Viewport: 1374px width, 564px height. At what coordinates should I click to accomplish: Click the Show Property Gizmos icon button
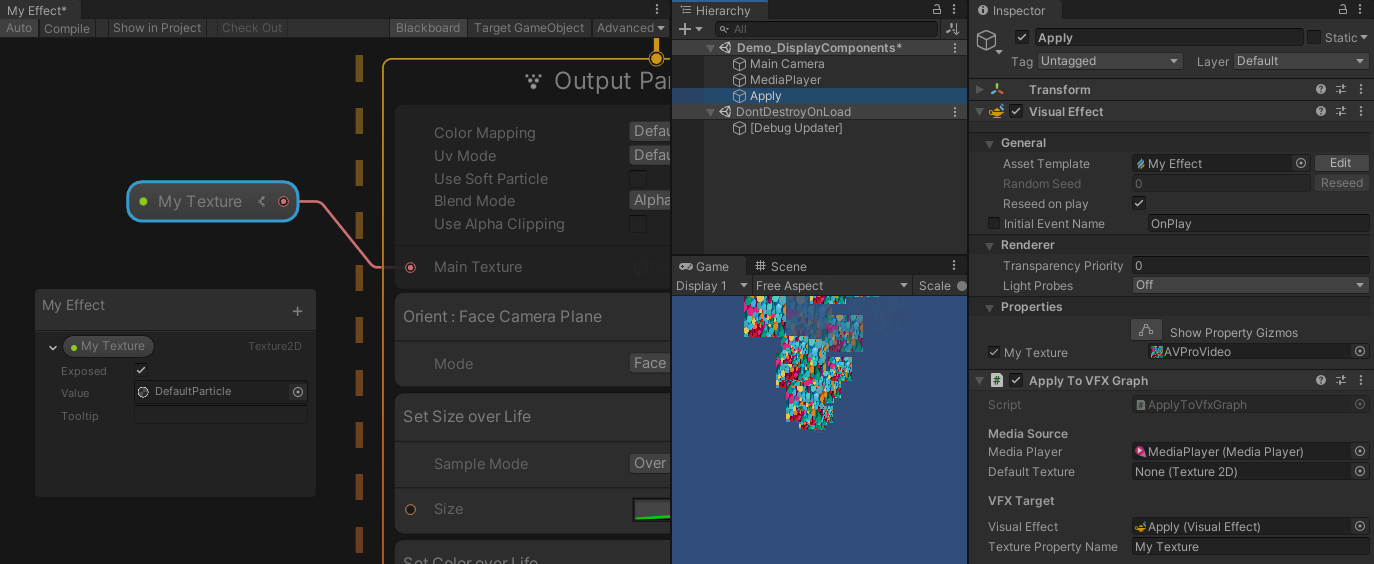(1146, 330)
